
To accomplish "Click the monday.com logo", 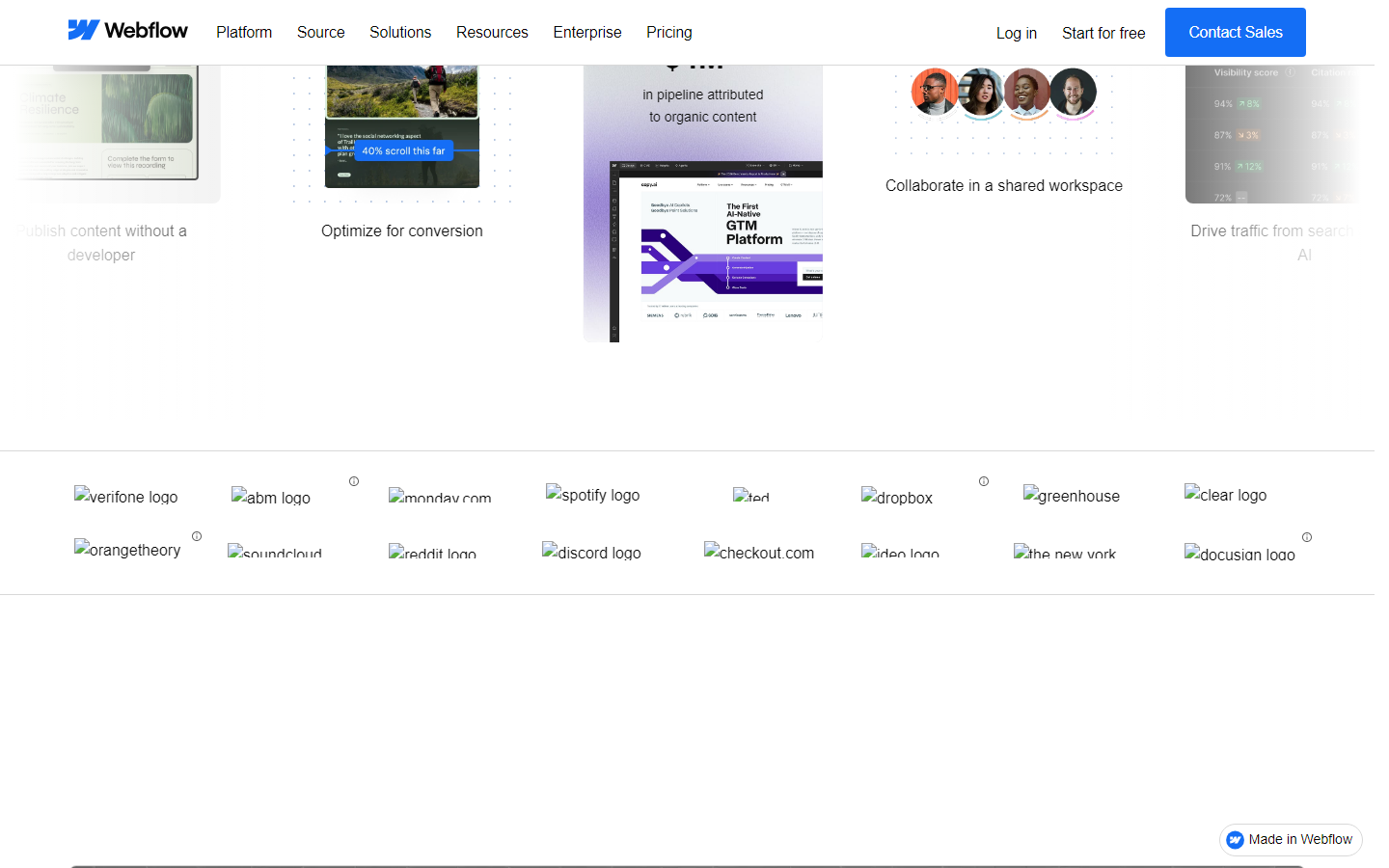I will pyautogui.click(x=440, y=496).
